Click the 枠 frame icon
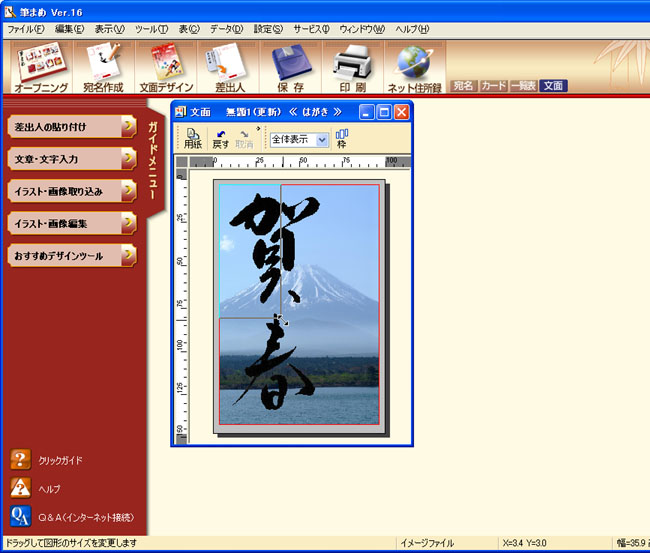Screen dimensions: 650x553 [342, 138]
